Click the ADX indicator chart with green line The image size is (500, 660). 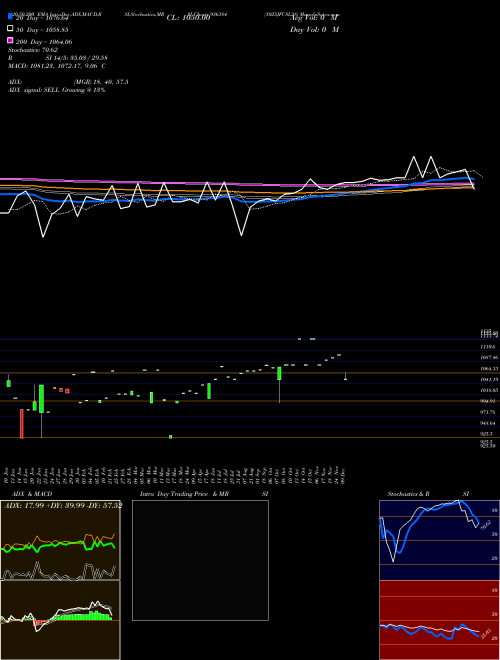click(x=60, y=540)
